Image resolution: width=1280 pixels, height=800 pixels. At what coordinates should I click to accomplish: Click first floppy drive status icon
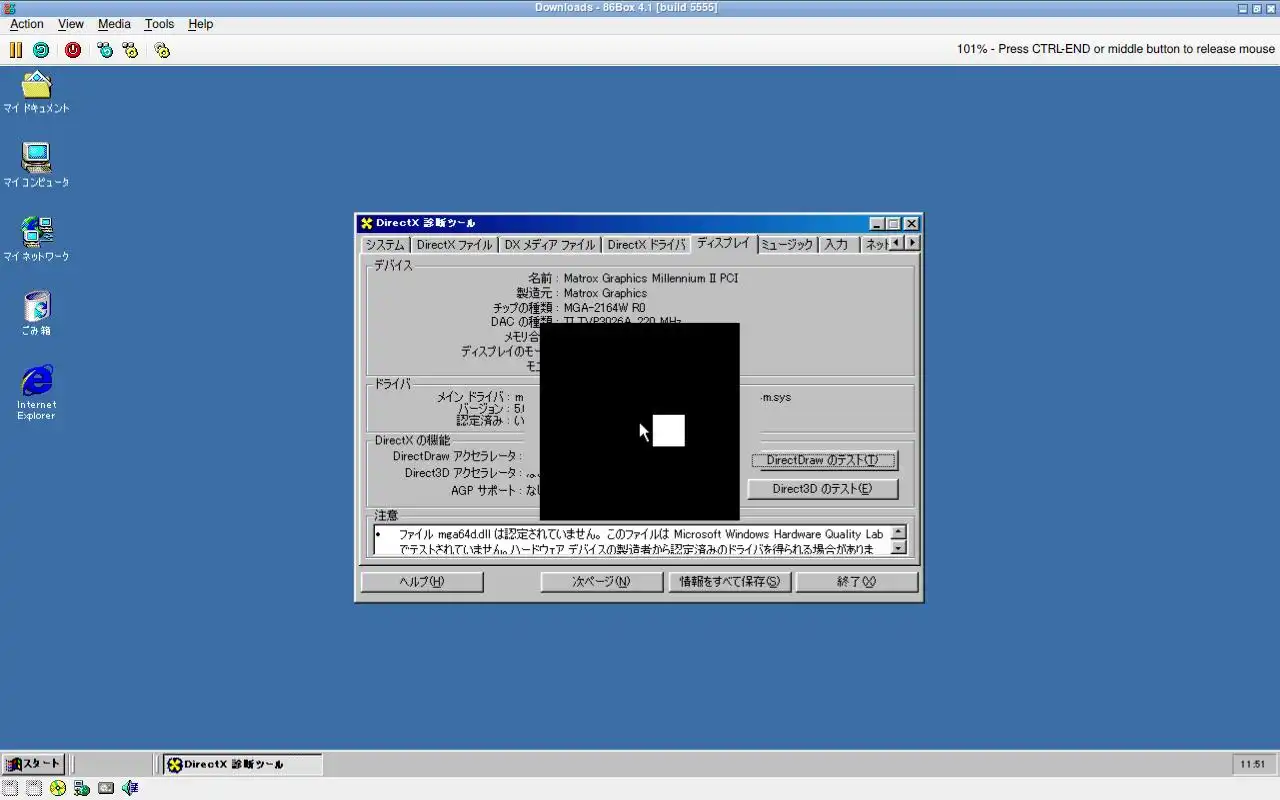coord(10,788)
